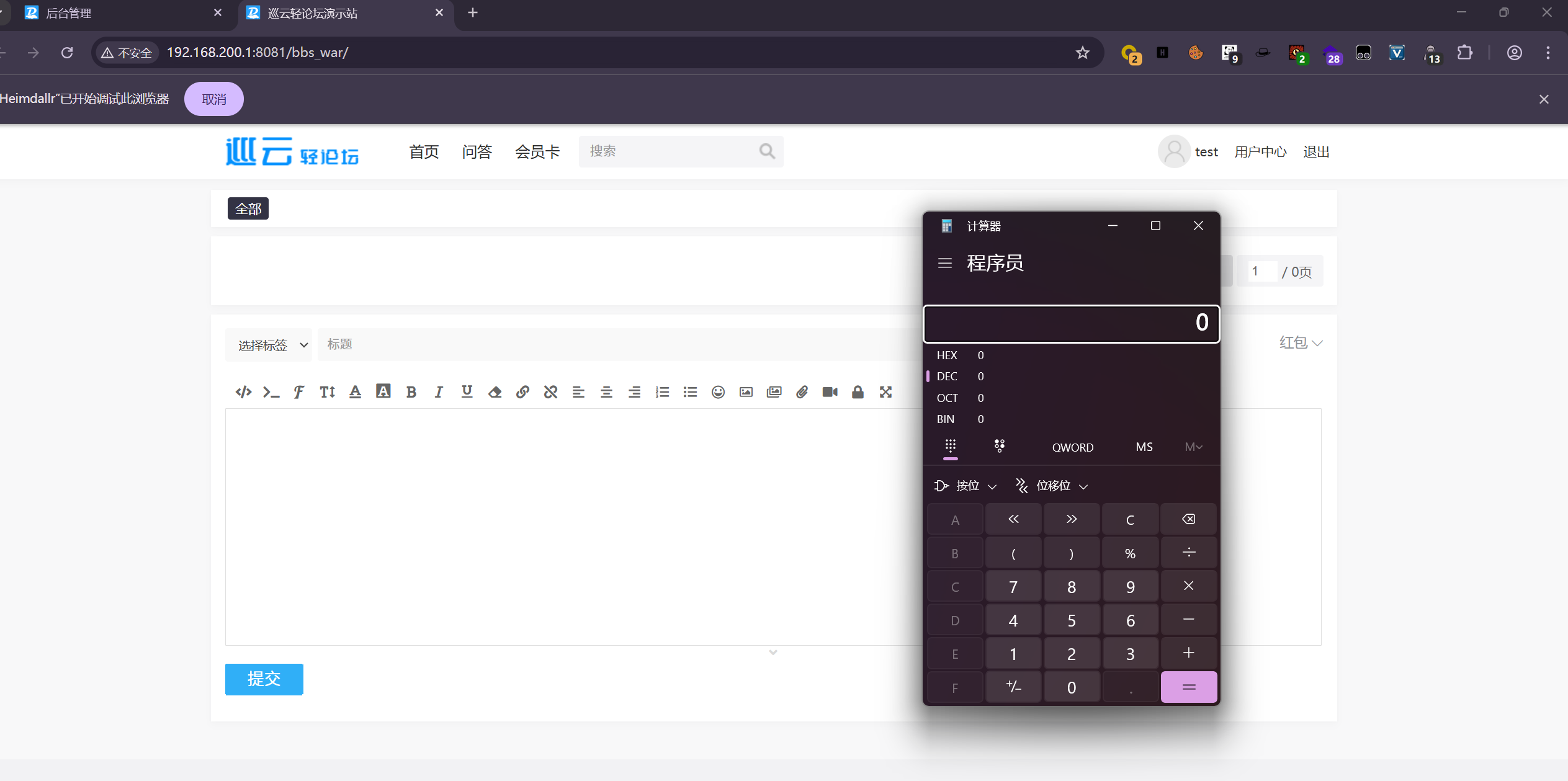
Task: Click the insert link icon
Action: click(522, 392)
